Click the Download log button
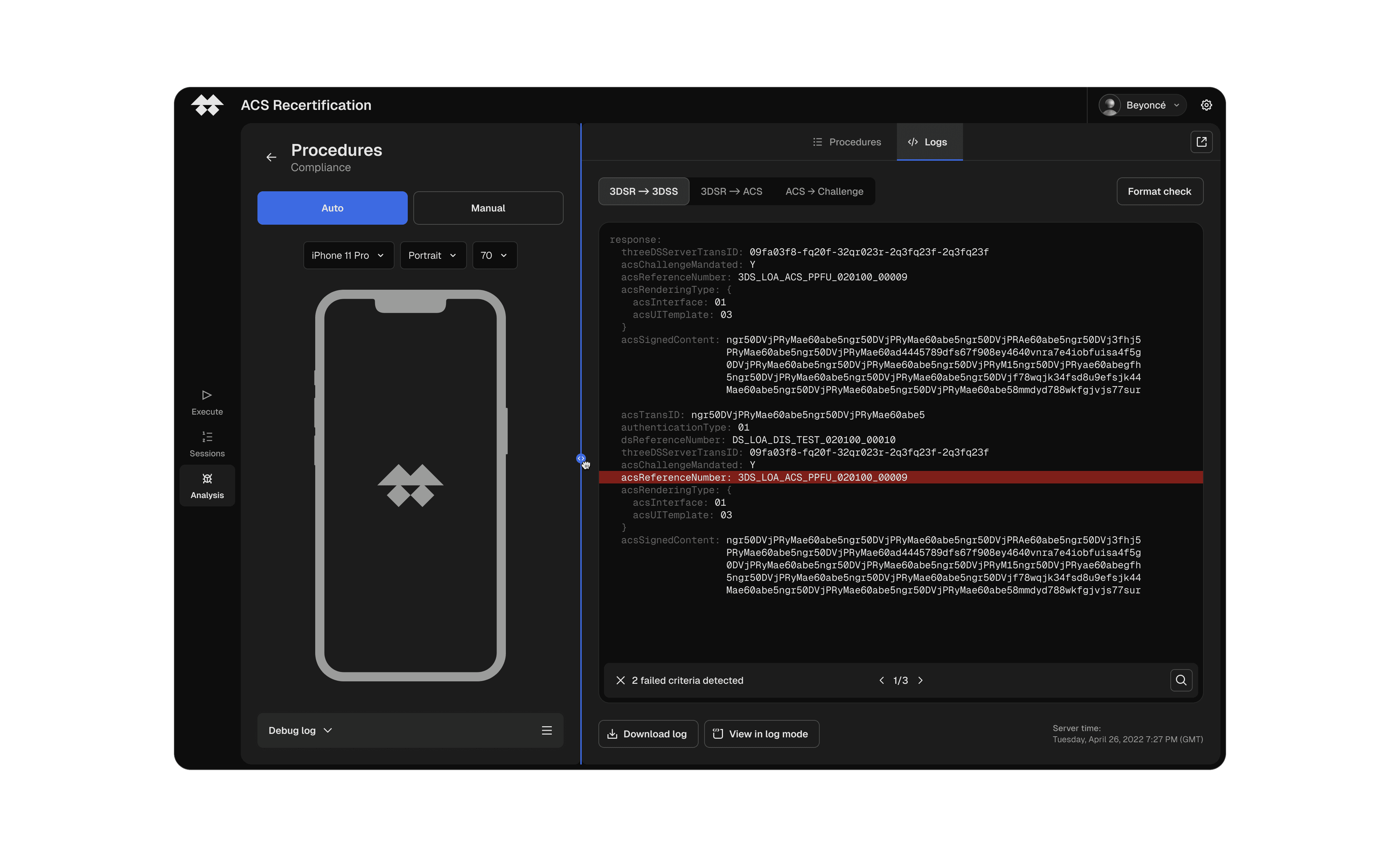The width and height of the screenshot is (1400, 857). (648, 734)
